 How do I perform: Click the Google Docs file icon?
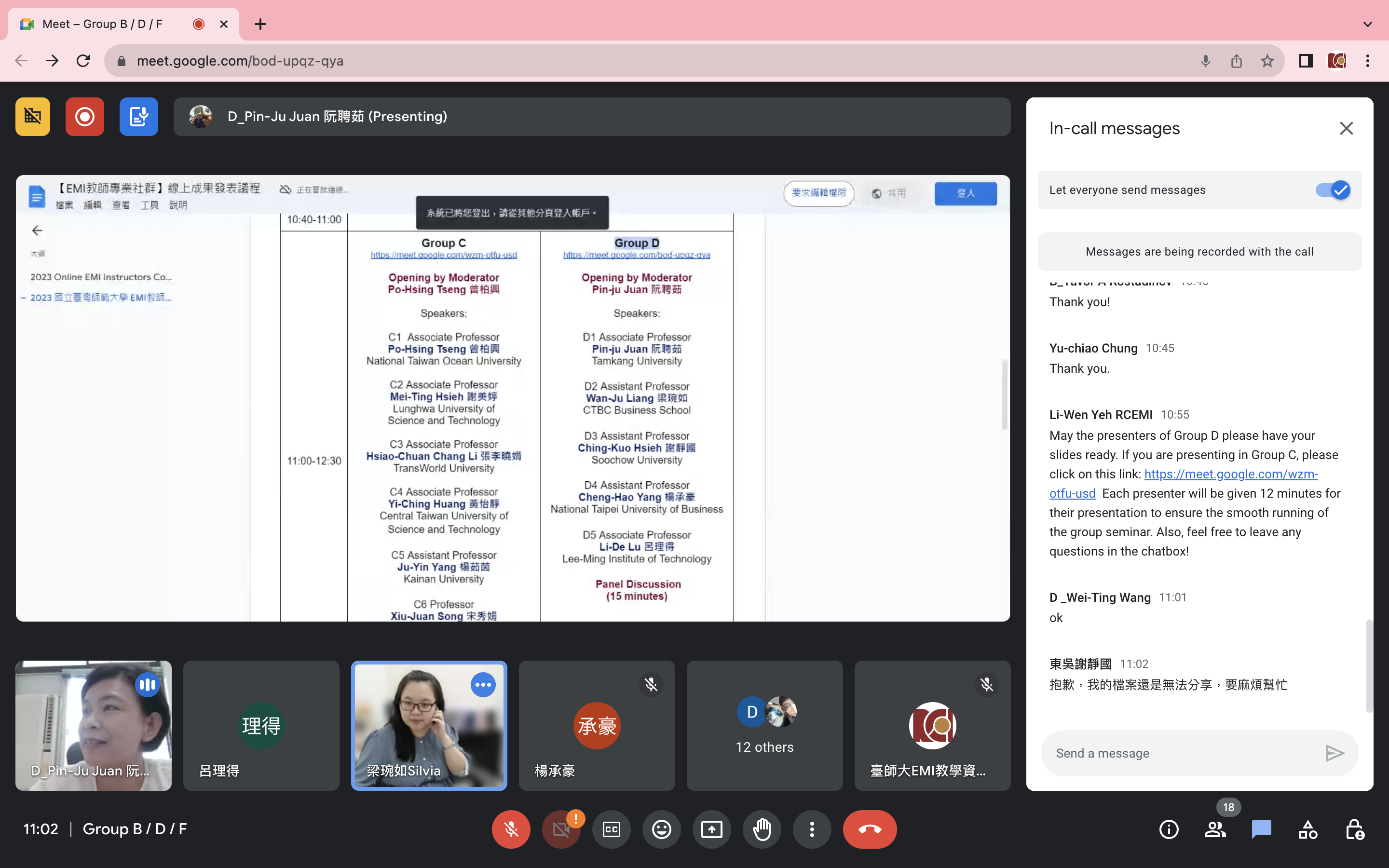37,197
